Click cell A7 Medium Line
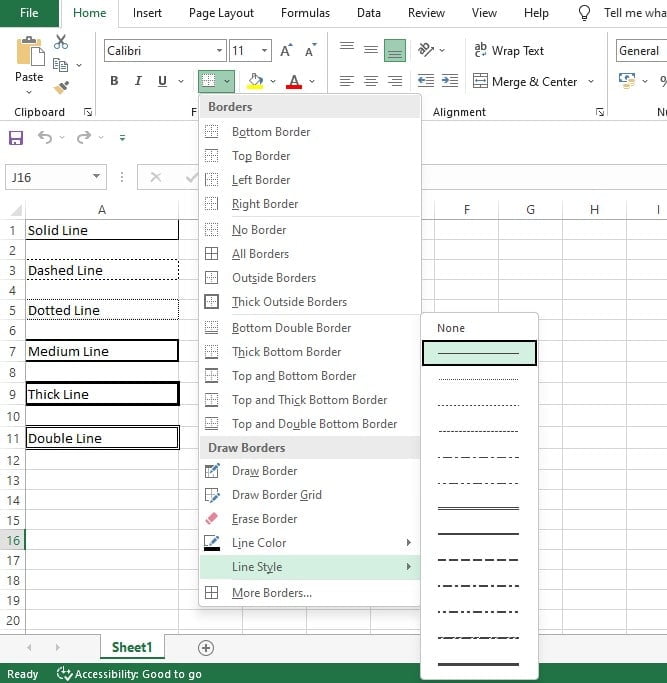Image resolution: width=667 pixels, height=683 pixels. point(102,351)
